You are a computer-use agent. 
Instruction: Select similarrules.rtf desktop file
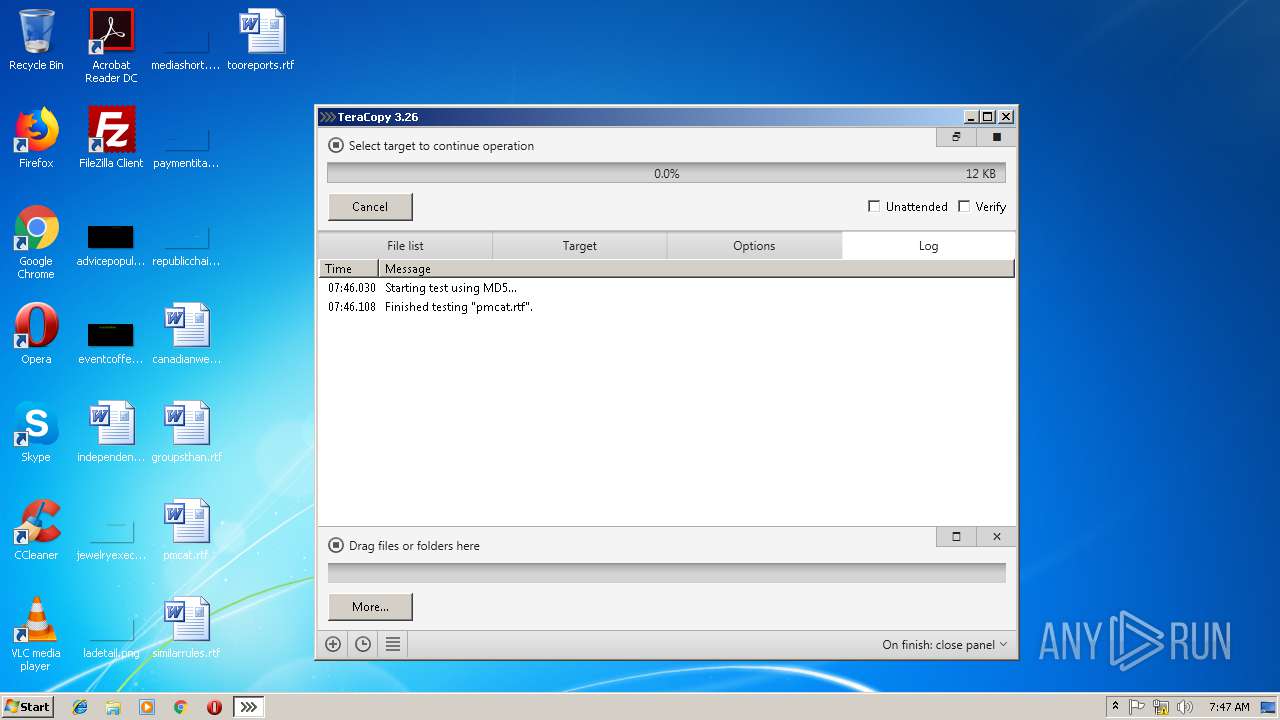[186, 628]
